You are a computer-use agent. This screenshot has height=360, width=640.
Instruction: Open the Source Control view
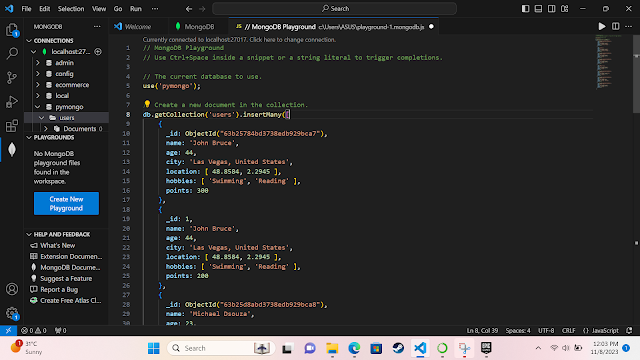(12, 78)
